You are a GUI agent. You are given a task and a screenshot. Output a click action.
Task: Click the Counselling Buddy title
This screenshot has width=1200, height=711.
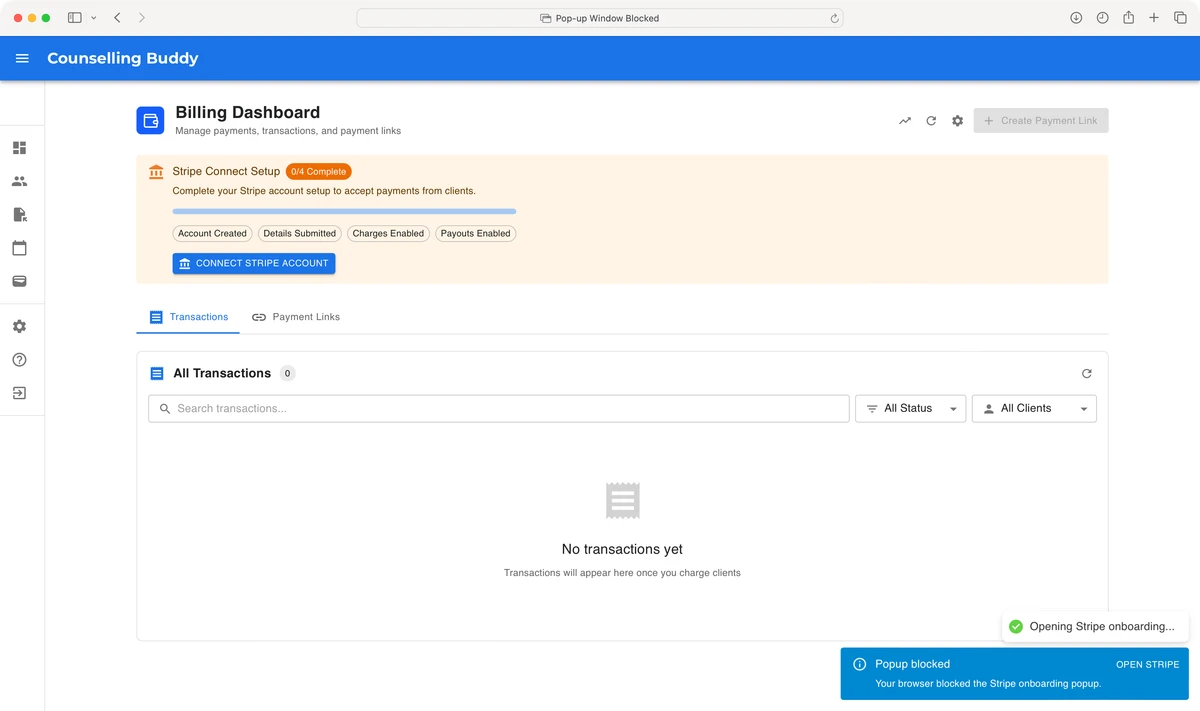pyautogui.click(x=123, y=58)
